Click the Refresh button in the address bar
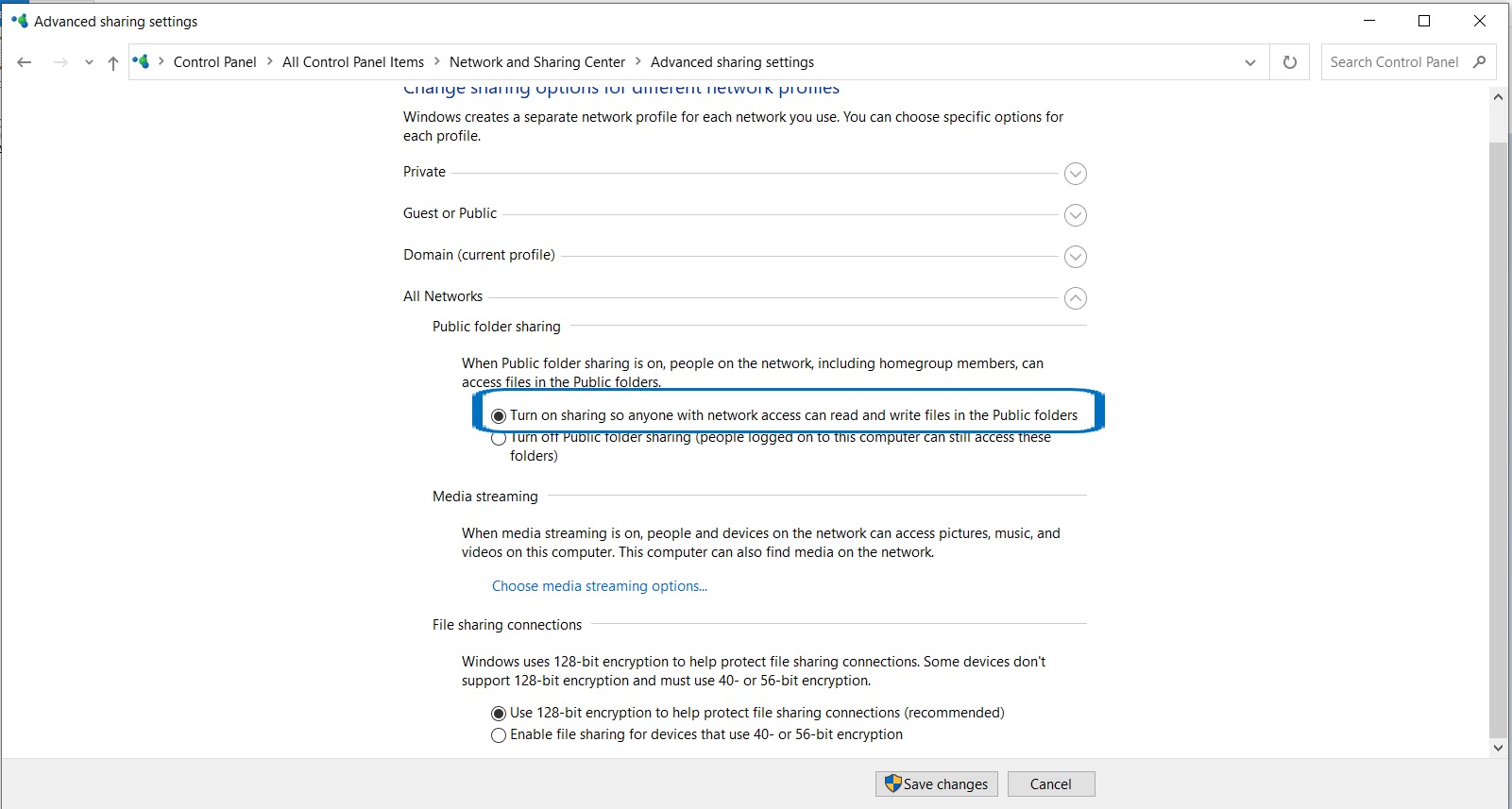Viewport: 1512px width, 809px height. tap(1289, 62)
